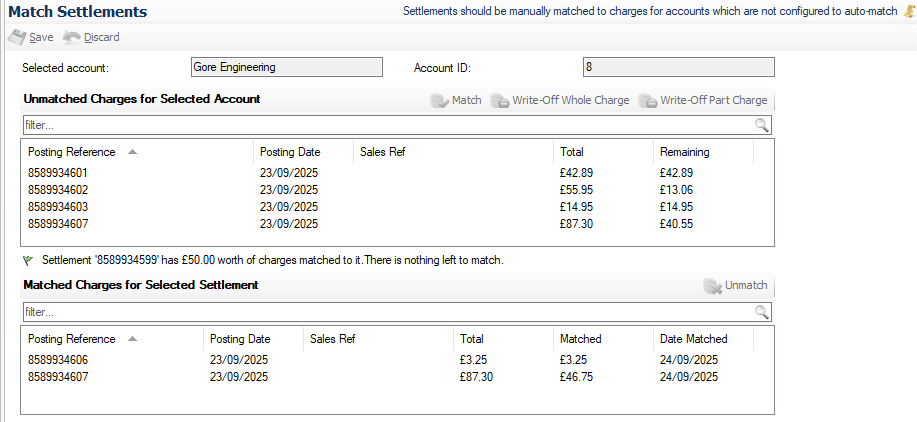Click the unmatched Posting Date column header
This screenshot has width=917, height=422.
(x=290, y=152)
